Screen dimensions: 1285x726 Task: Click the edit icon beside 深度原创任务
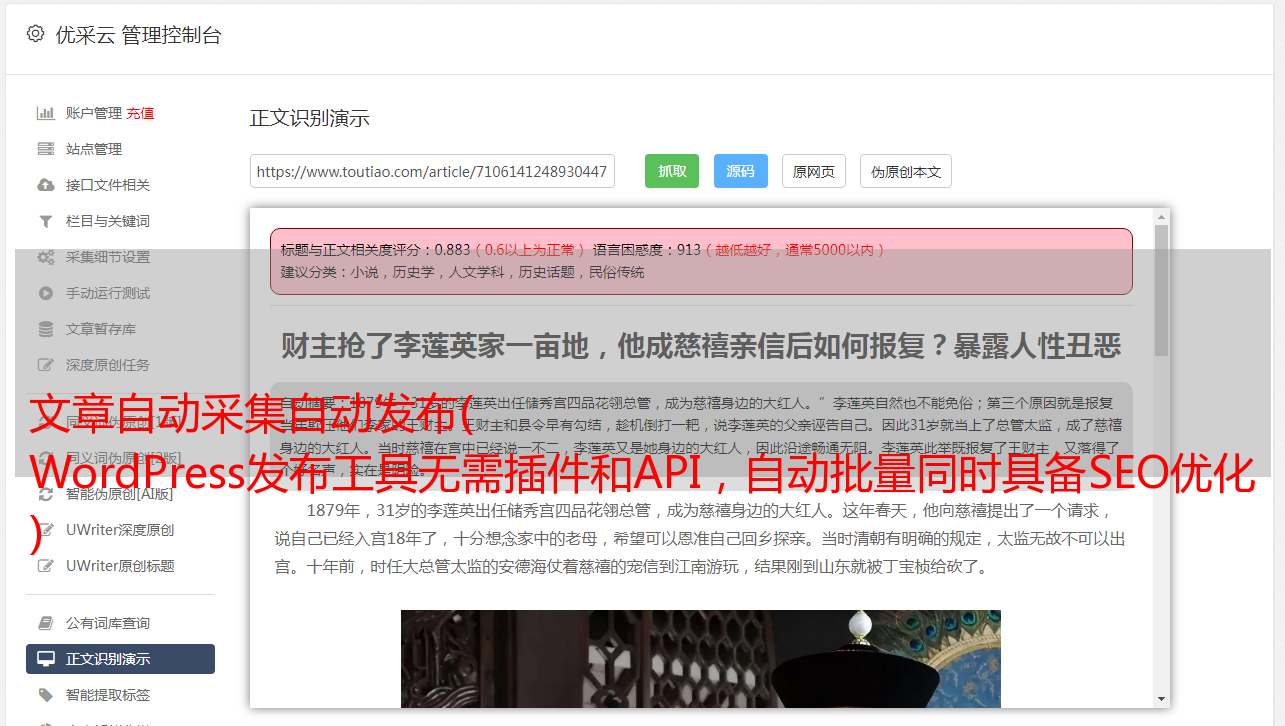(45, 365)
